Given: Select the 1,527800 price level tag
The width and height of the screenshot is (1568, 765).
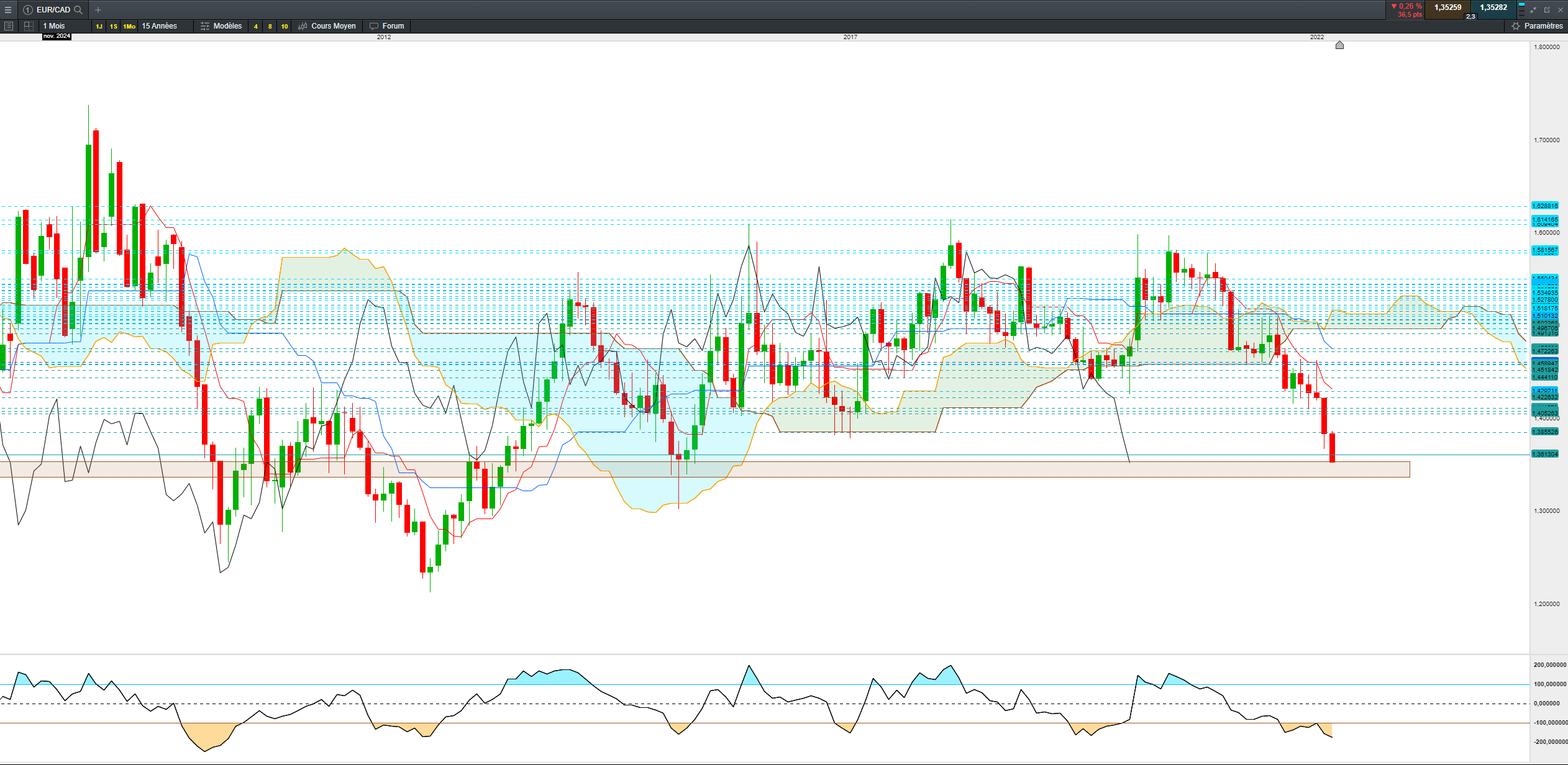Looking at the screenshot, I should click(x=1545, y=301).
